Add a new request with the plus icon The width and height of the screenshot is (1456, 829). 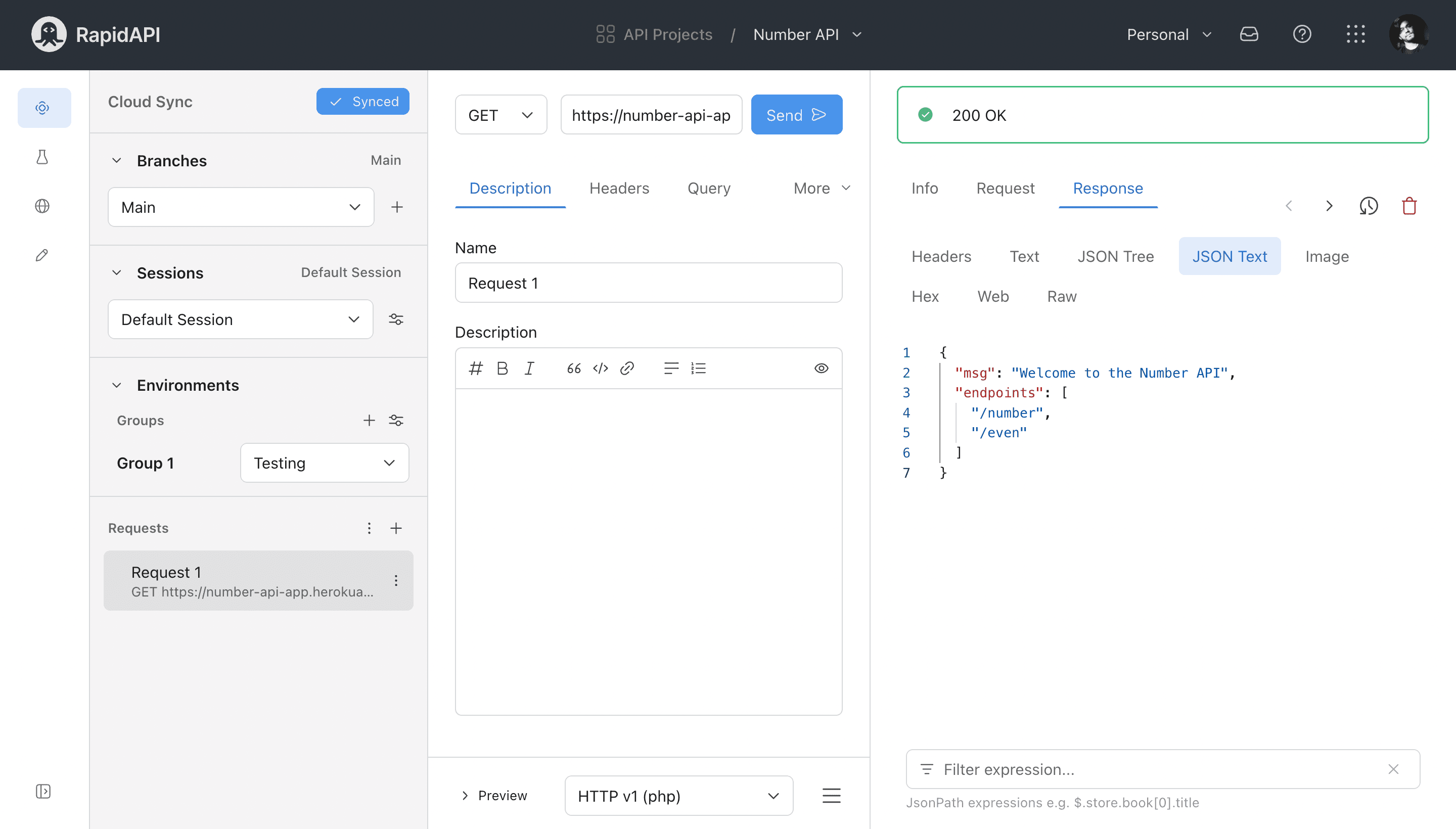pos(396,528)
